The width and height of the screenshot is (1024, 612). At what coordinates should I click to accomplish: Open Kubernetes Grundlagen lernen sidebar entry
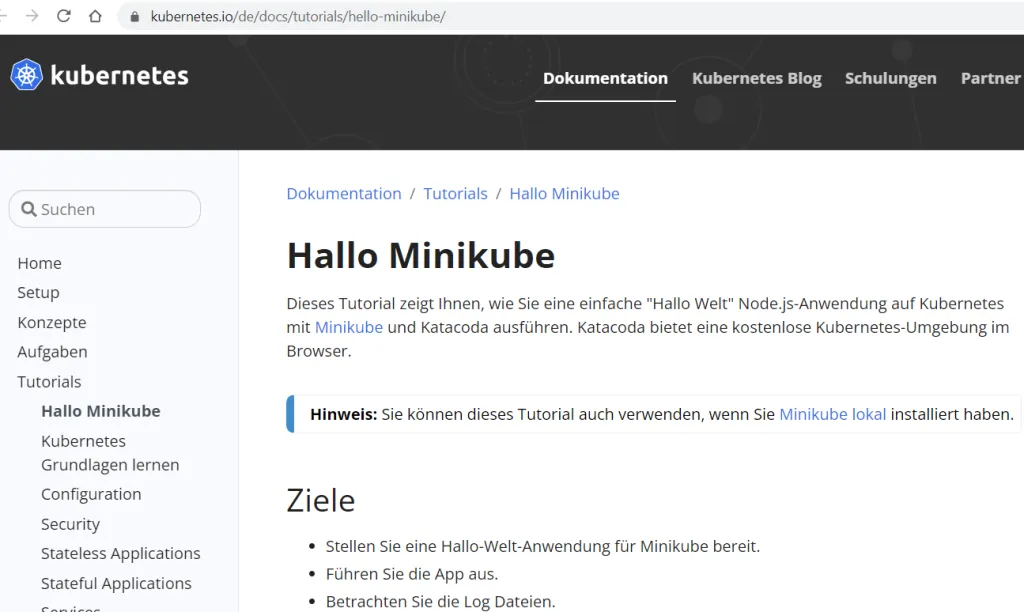point(110,453)
